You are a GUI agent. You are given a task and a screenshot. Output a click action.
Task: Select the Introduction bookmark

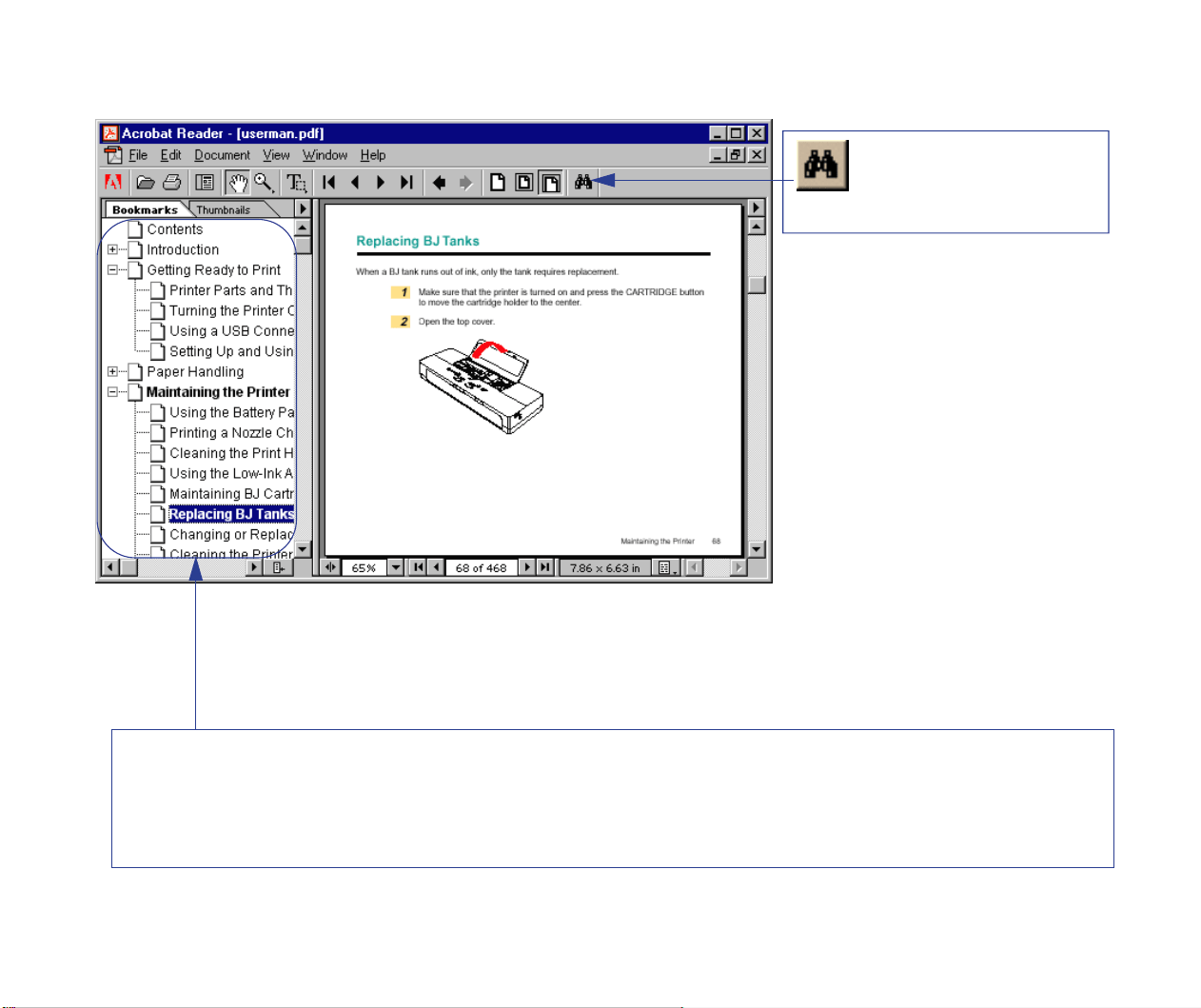[x=183, y=249]
